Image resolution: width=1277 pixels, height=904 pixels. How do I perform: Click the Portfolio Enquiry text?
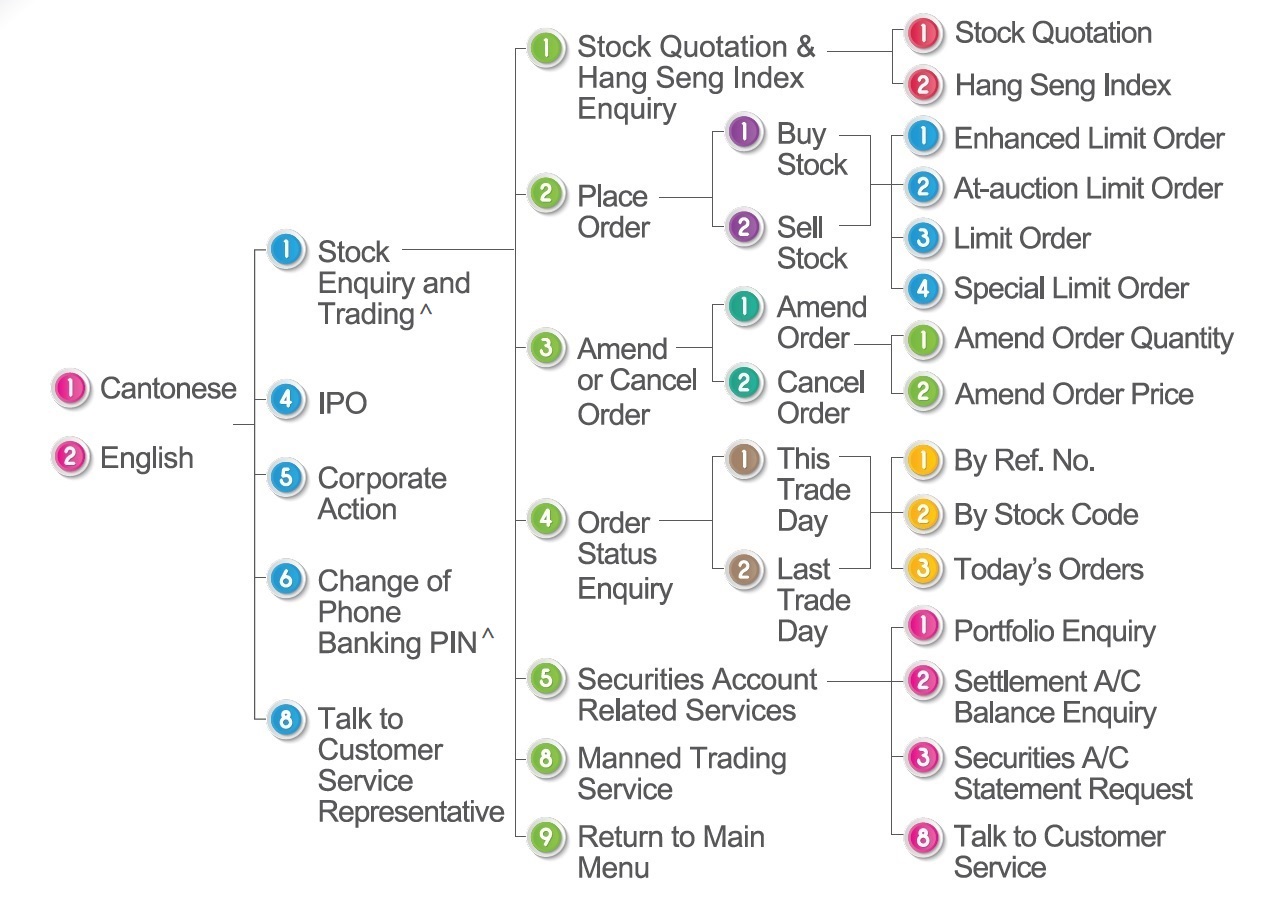(1055, 631)
